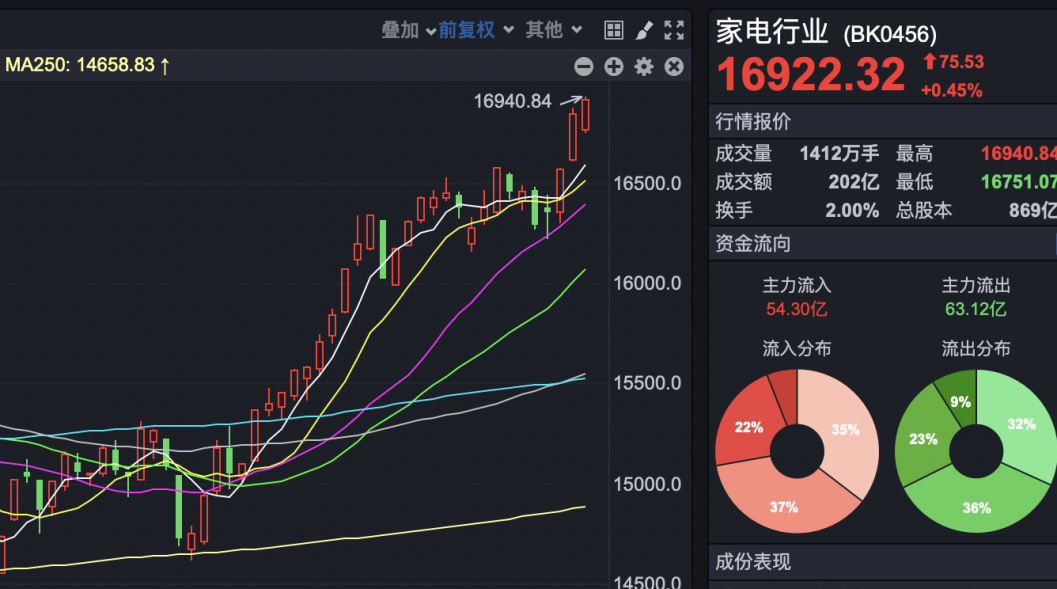Open the grid layout icon
Viewport: 1057px width, 589px height.
click(x=613, y=30)
